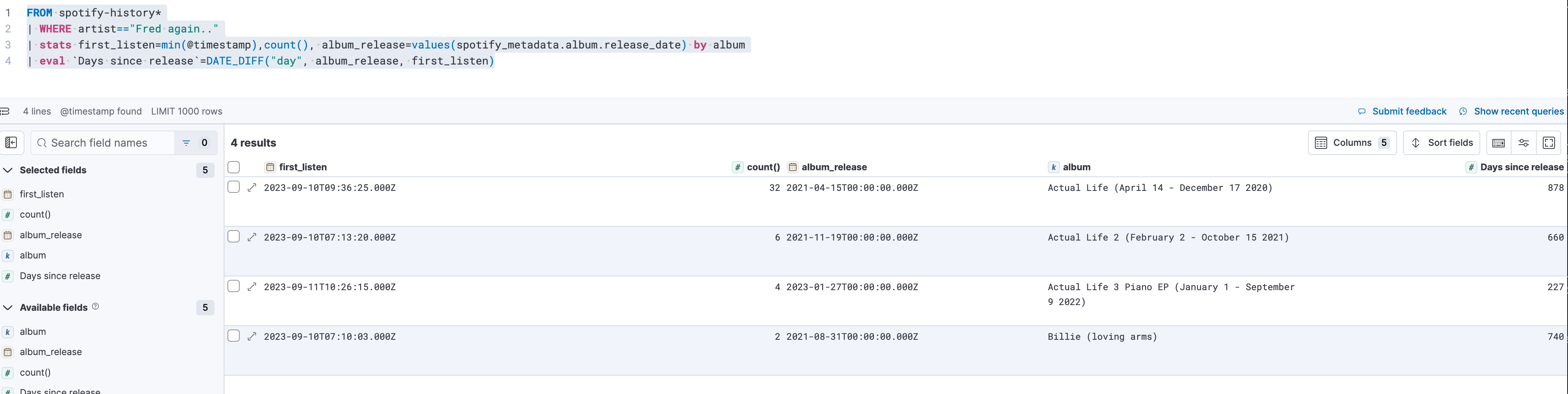
Task: Click the '4 lines' status text
Action: 37,111
